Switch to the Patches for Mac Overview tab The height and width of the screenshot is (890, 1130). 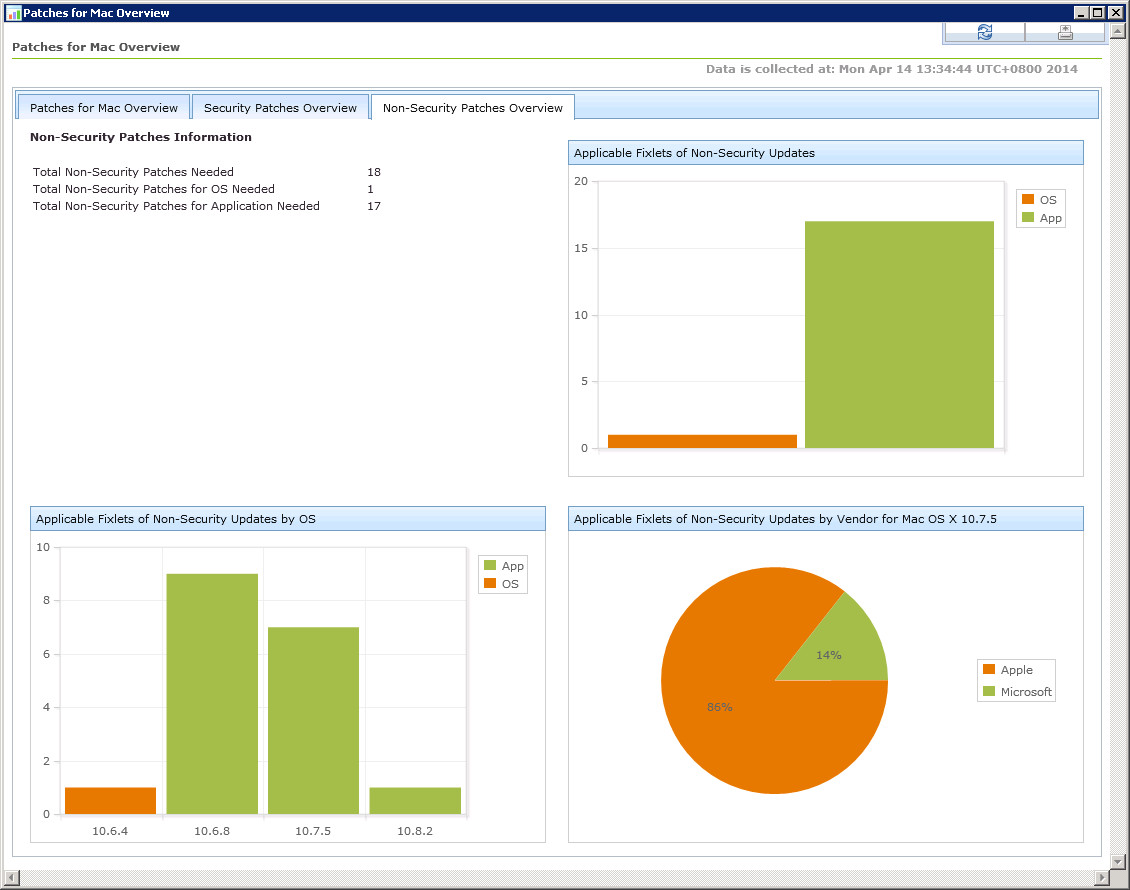click(104, 107)
